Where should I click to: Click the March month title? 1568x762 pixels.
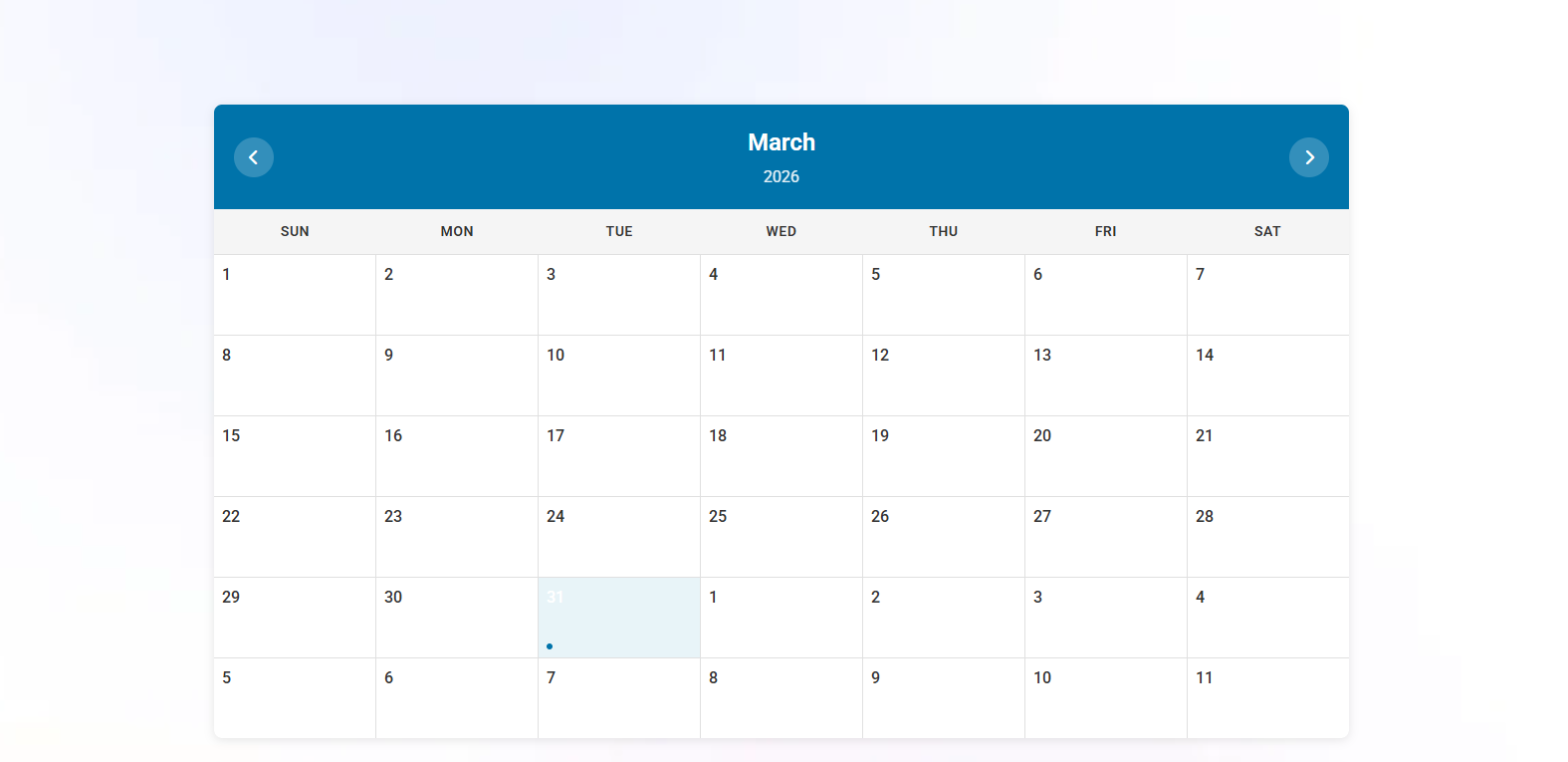pos(782,142)
